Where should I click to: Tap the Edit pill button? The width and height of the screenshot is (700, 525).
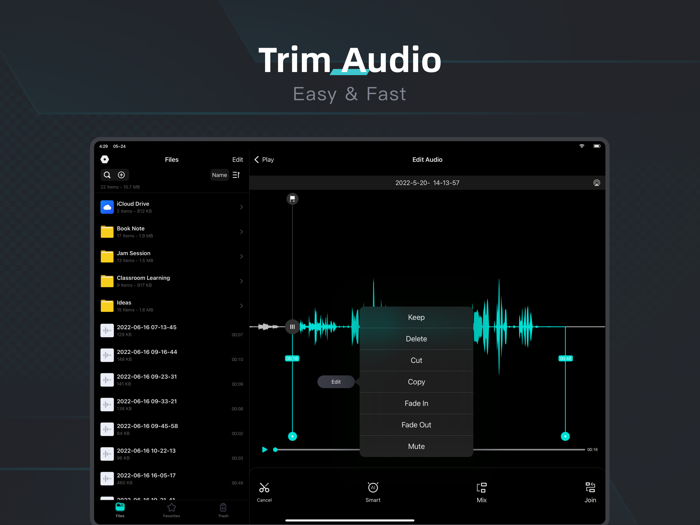point(336,382)
